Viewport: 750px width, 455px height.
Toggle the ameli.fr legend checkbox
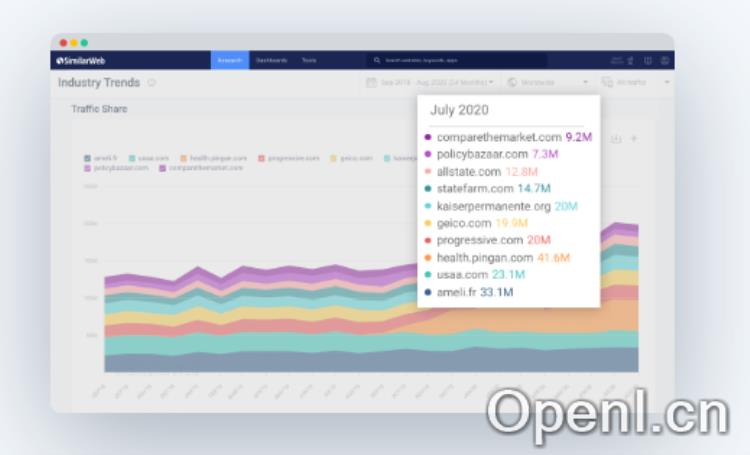88,158
